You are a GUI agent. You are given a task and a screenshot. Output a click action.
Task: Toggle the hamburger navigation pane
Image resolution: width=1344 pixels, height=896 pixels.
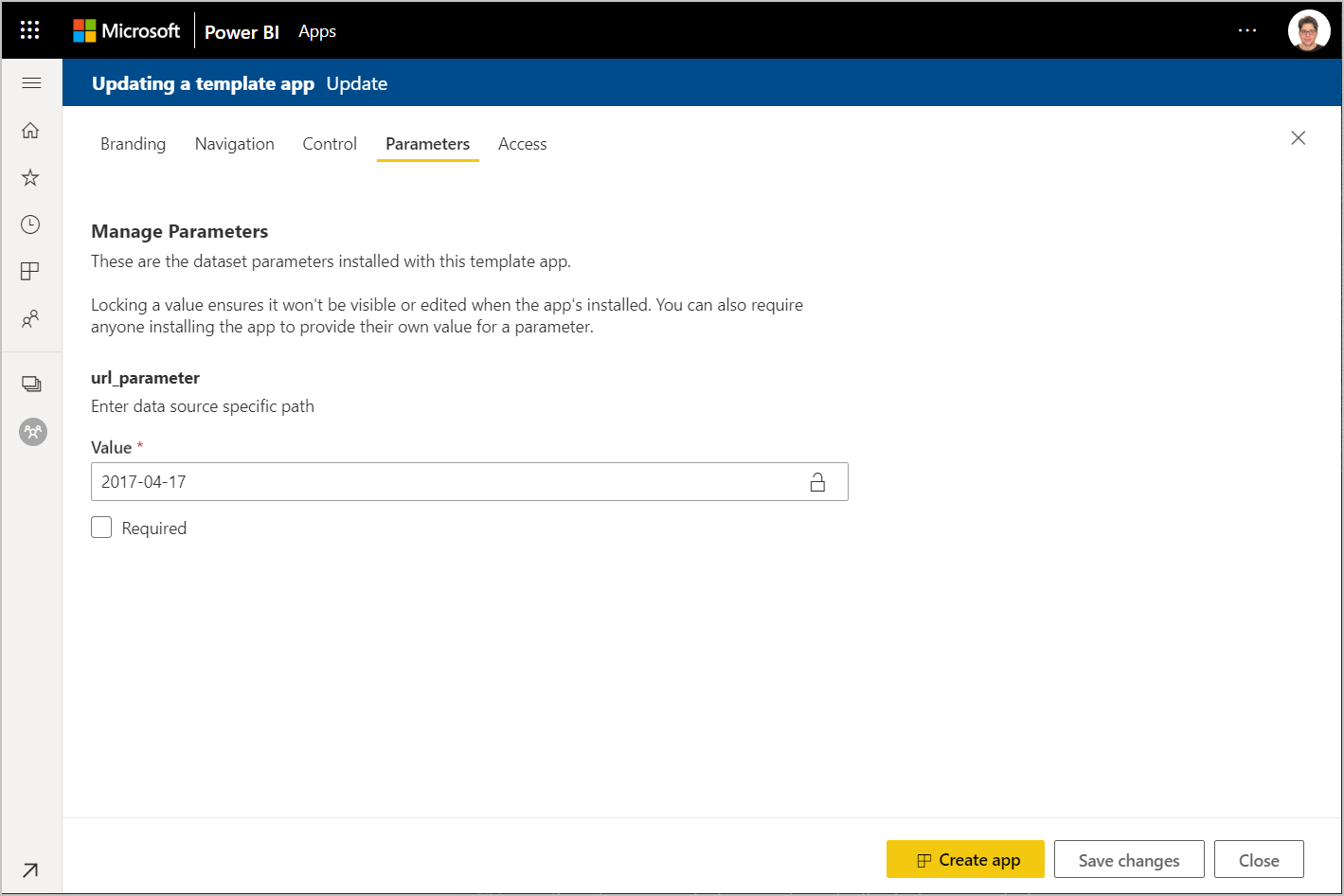[x=31, y=83]
